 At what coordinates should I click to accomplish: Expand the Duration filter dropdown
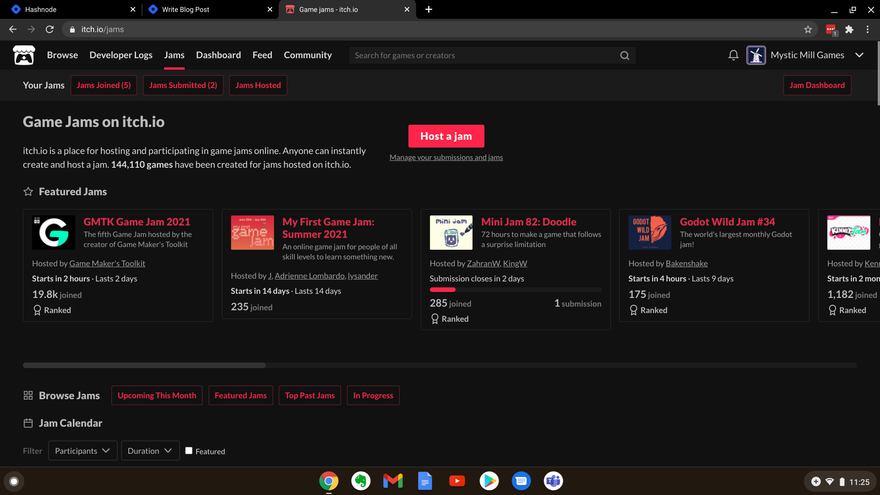point(150,451)
